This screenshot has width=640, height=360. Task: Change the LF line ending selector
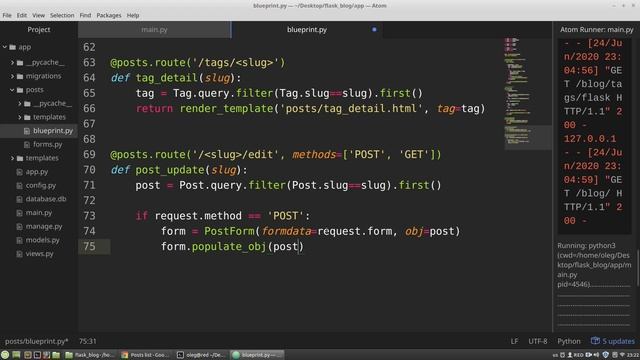(x=514, y=341)
